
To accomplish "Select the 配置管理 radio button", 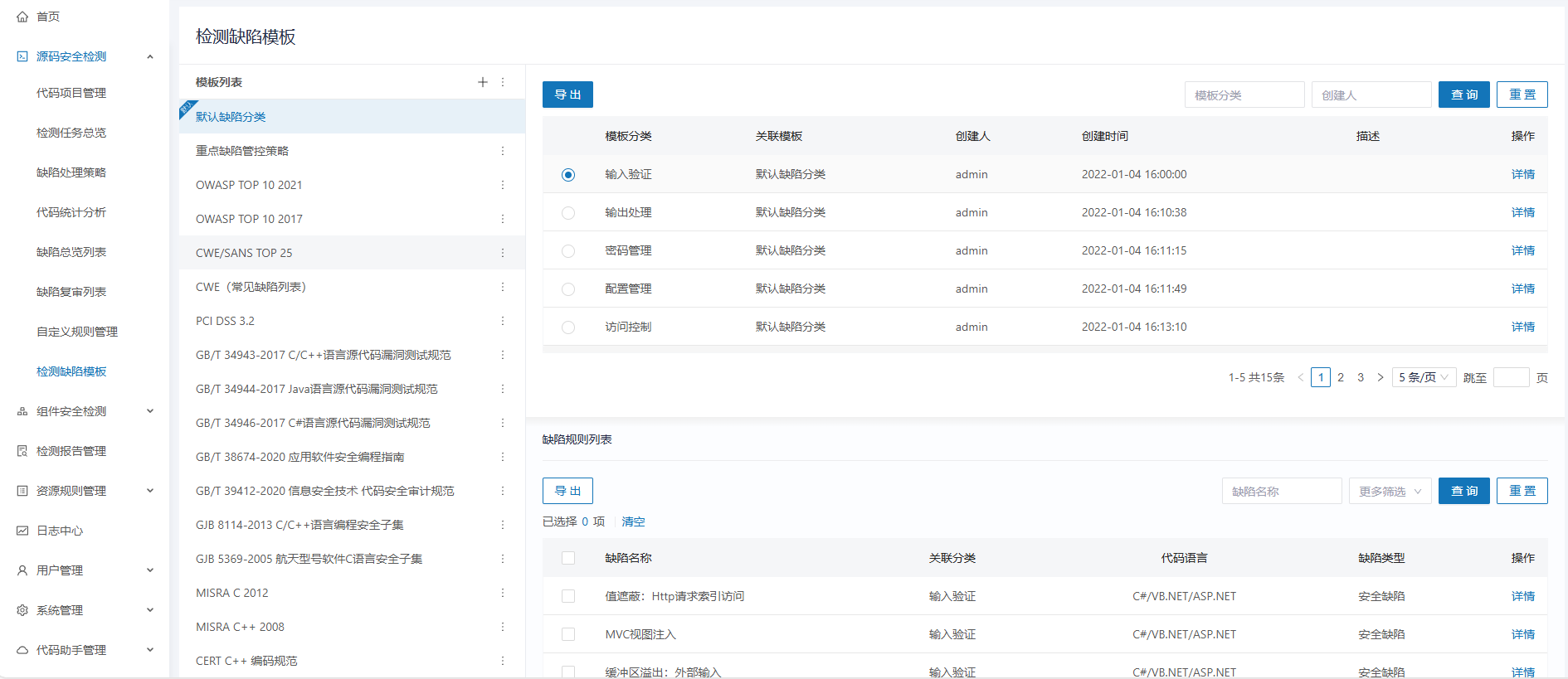I will pos(568,289).
